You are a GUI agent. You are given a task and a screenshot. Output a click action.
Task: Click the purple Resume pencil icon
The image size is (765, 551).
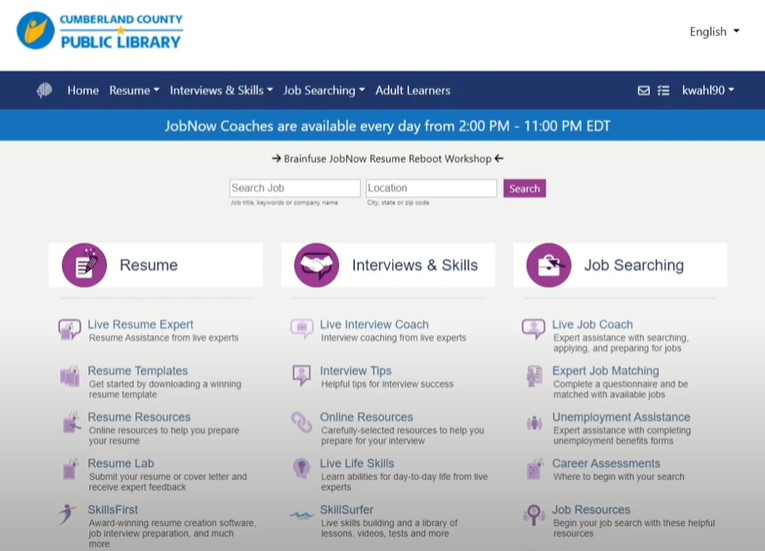(x=84, y=265)
